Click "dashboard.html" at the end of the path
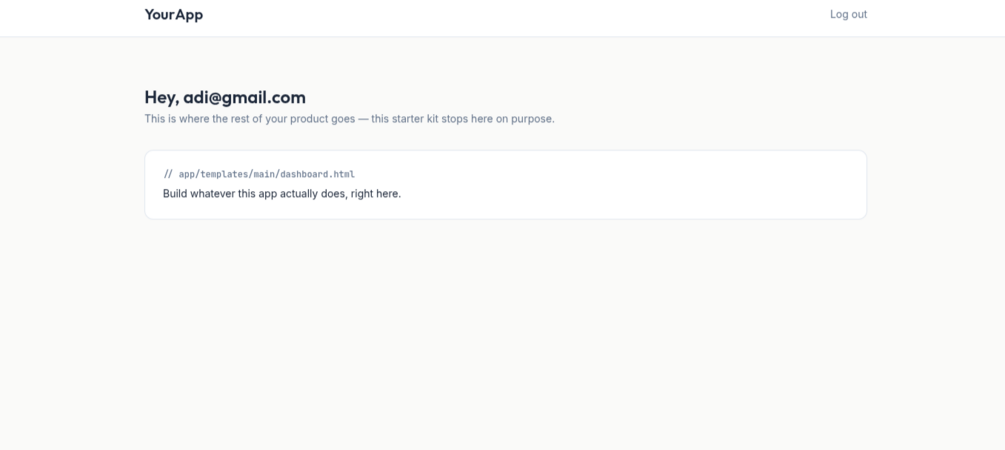Viewport: 1005px width, 450px height. (x=317, y=174)
